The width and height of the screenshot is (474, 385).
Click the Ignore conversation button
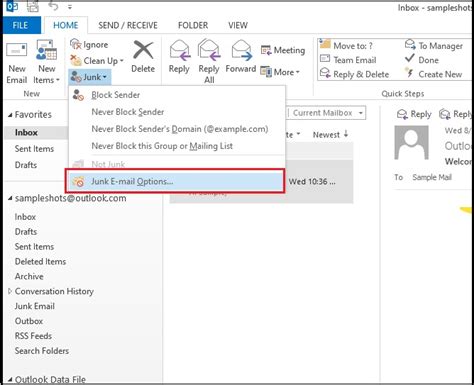coord(89,44)
